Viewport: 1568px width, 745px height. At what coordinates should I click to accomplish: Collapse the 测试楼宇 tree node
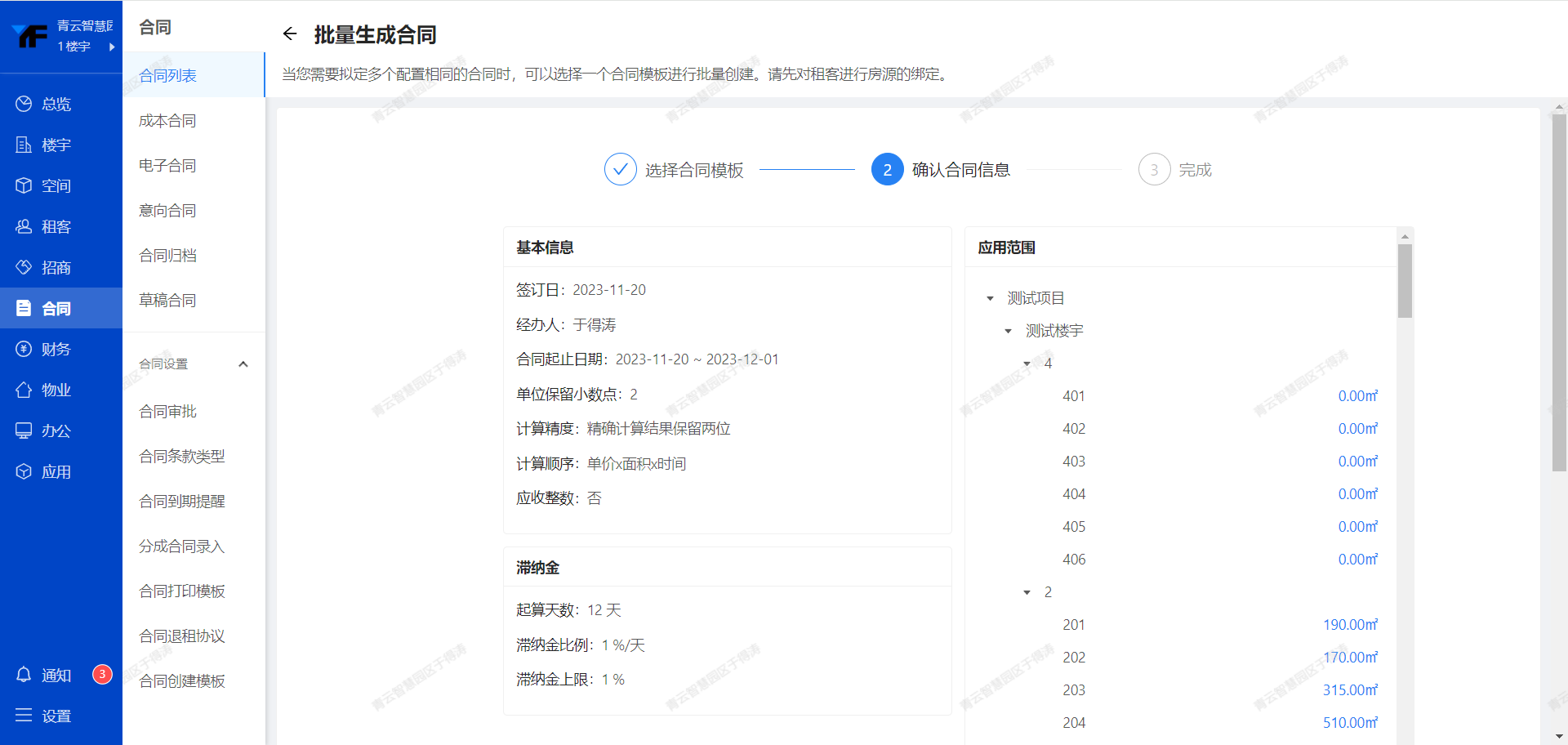pos(1008,331)
